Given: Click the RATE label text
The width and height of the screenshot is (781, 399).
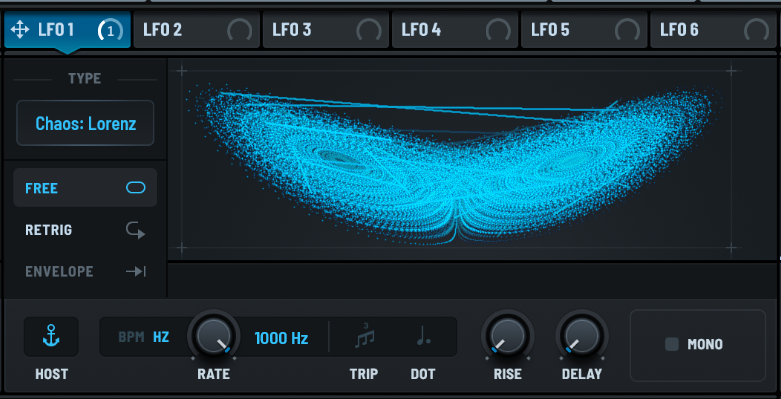Looking at the screenshot, I should pyautogui.click(x=214, y=374).
